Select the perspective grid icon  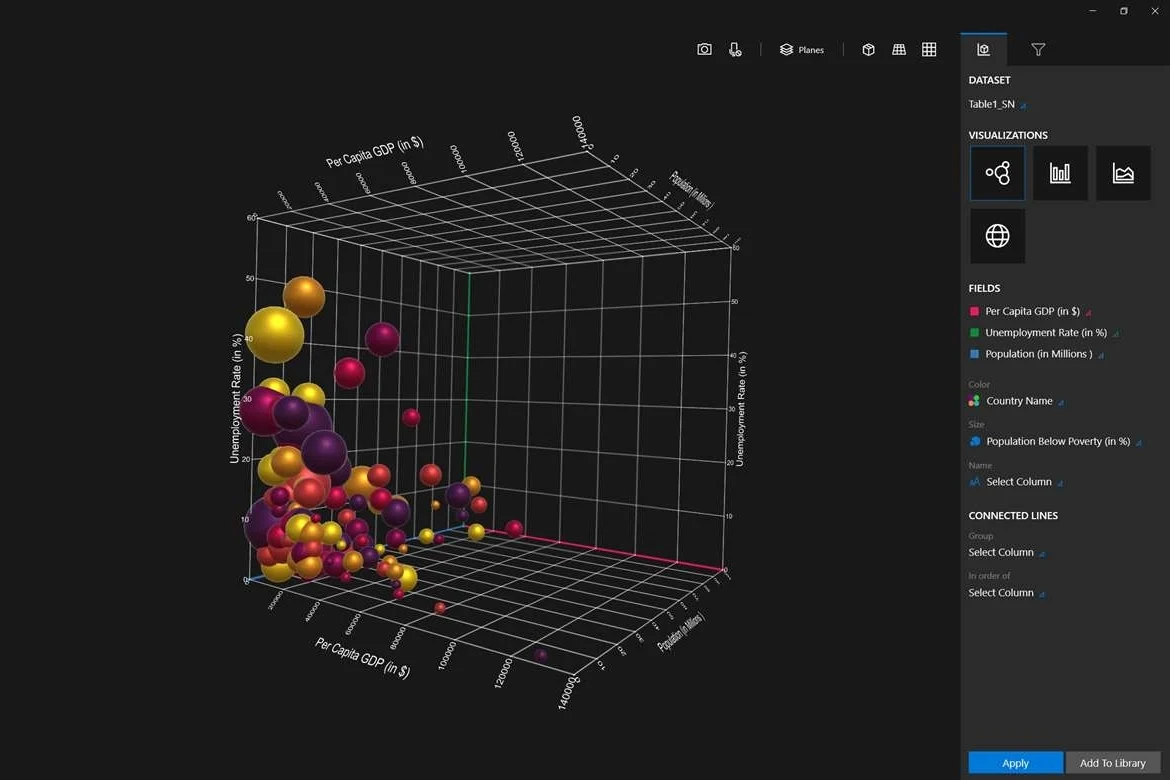899,49
